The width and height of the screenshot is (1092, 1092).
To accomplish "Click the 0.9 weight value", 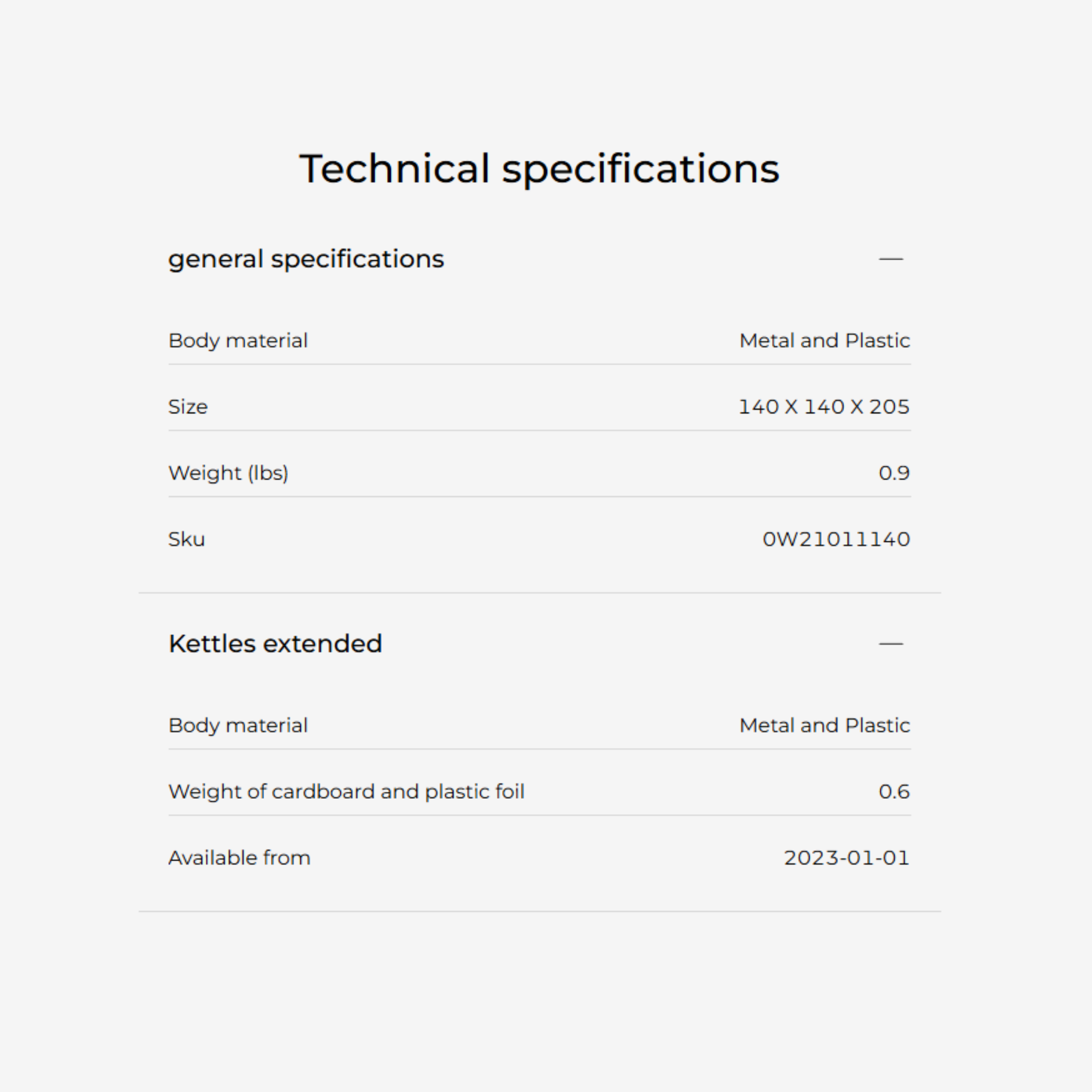I will tap(894, 473).
